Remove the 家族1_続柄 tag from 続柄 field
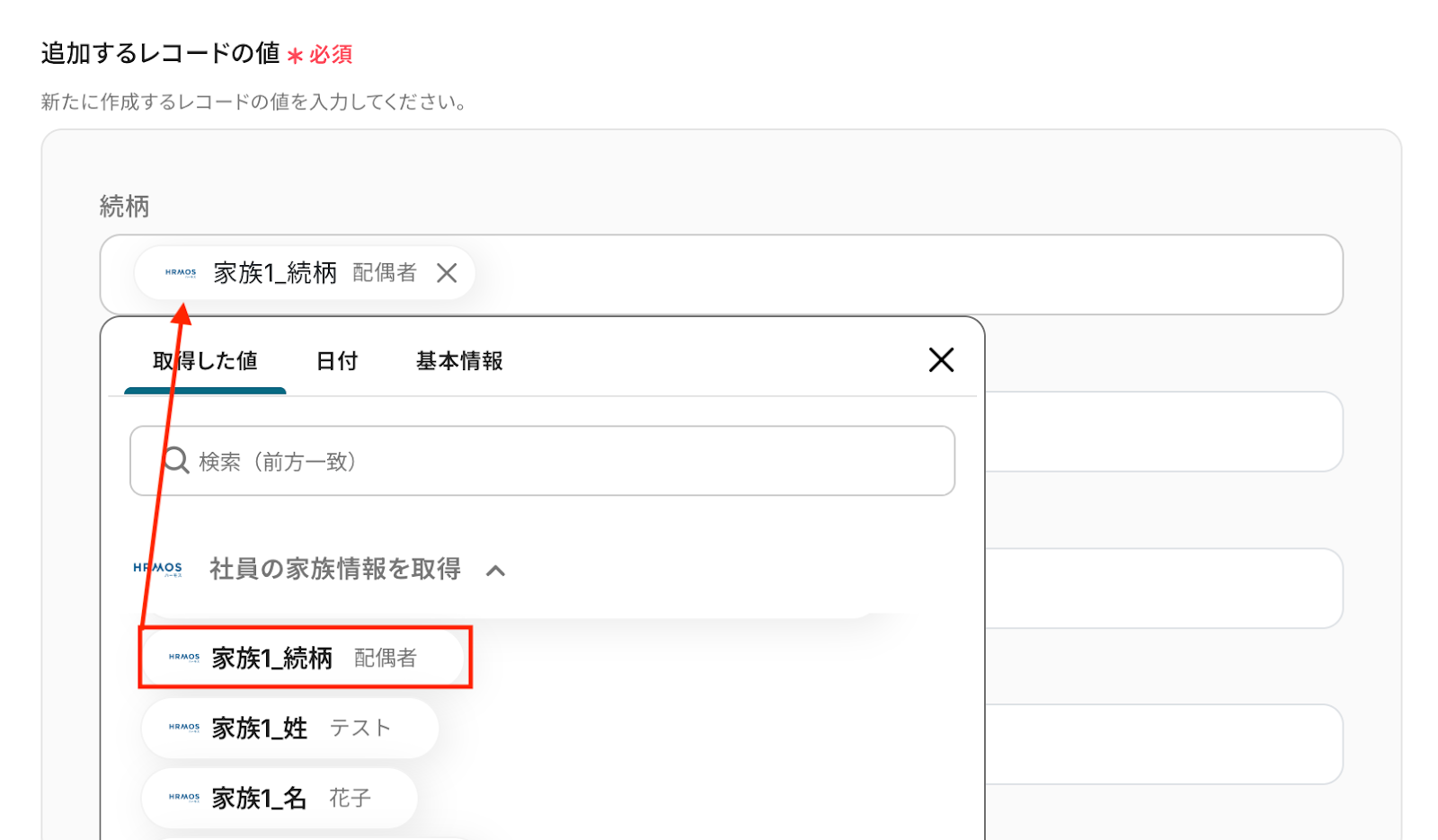 [x=447, y=273]
